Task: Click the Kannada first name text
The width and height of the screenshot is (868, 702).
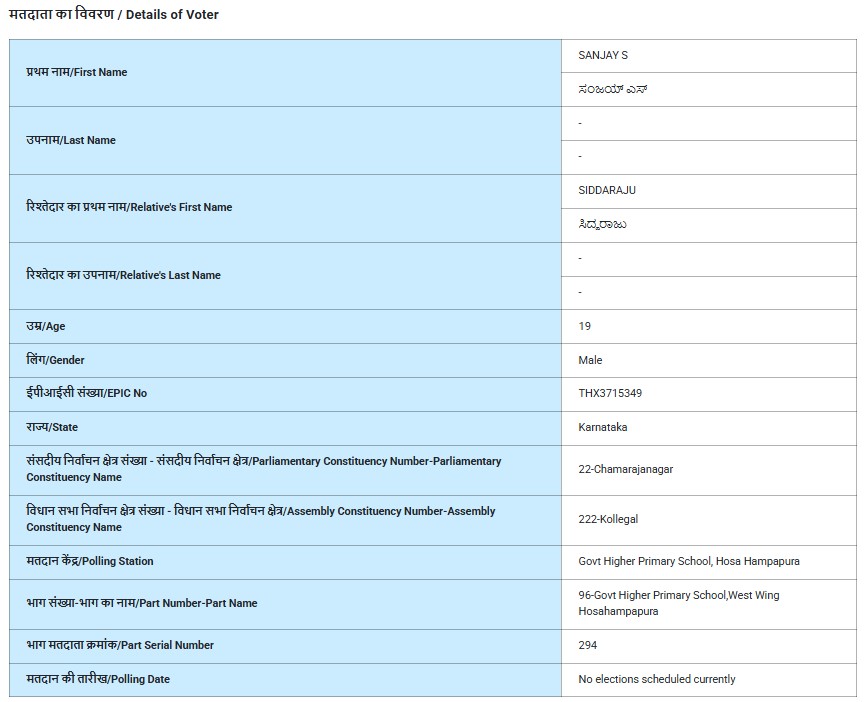Action: pos(610,90)
